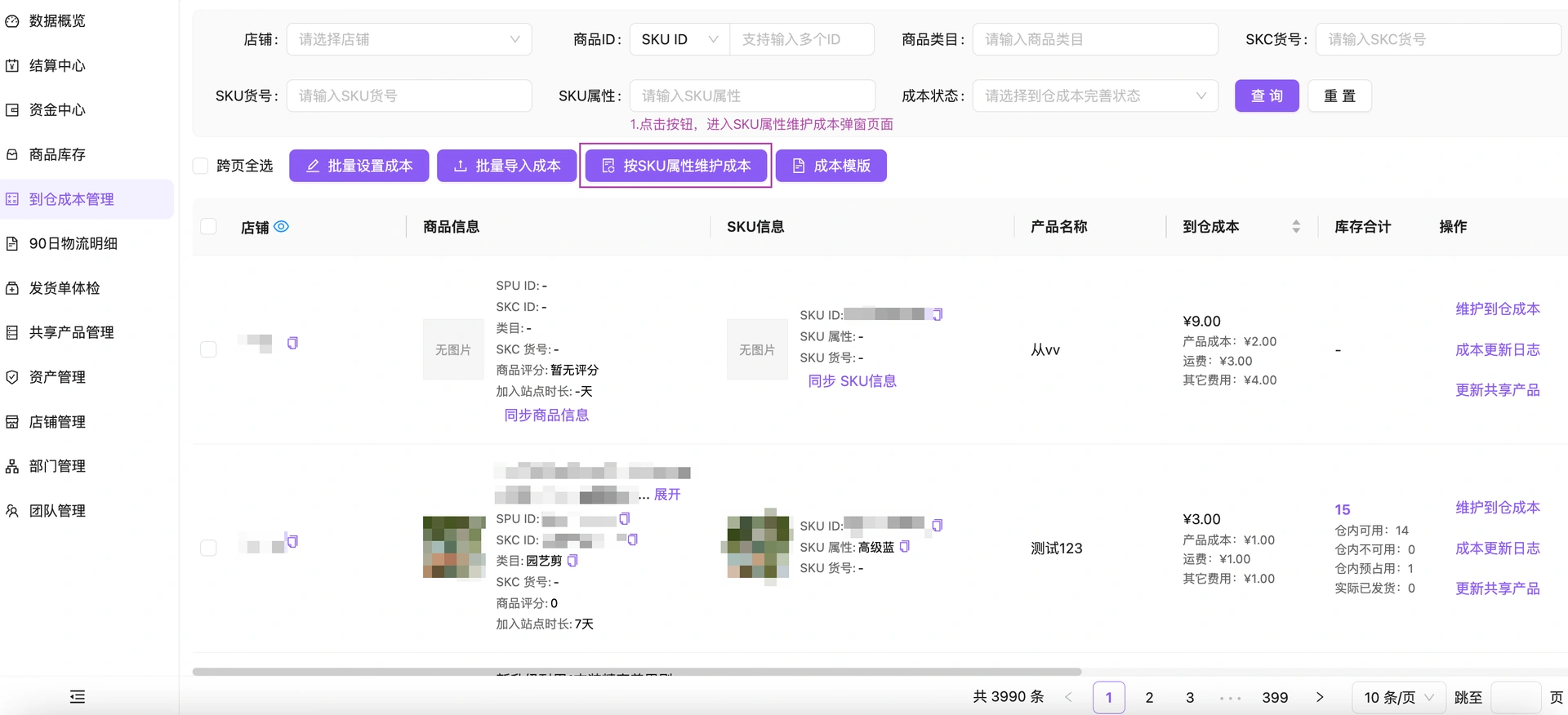Go to pagination page 2

[1149, 697]
